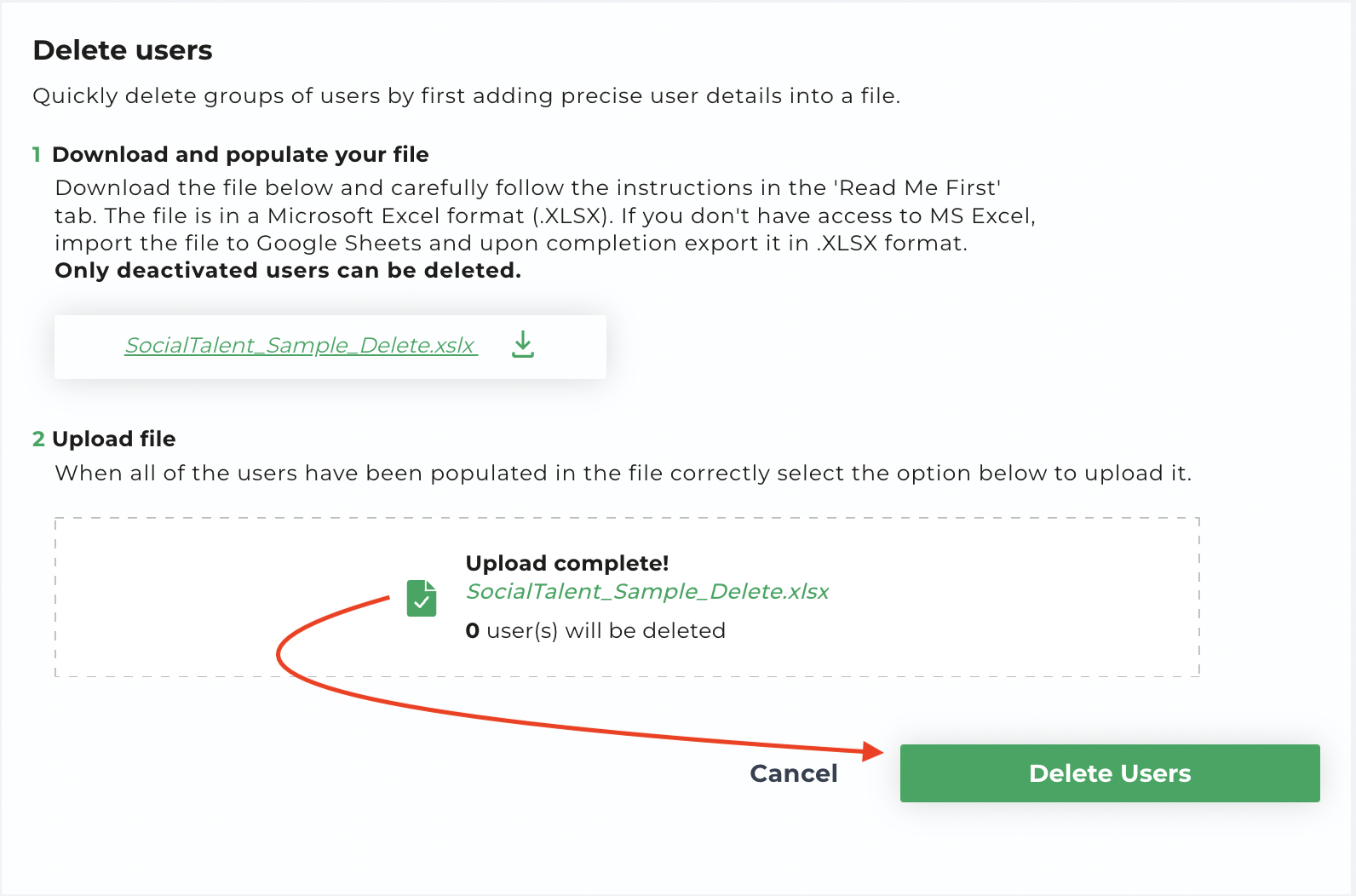Image resolution: width=1356 pixels, height=896 pixels.
Task: Click the 'Read Me First' instruction paragraph
Action: coord(545,215)
